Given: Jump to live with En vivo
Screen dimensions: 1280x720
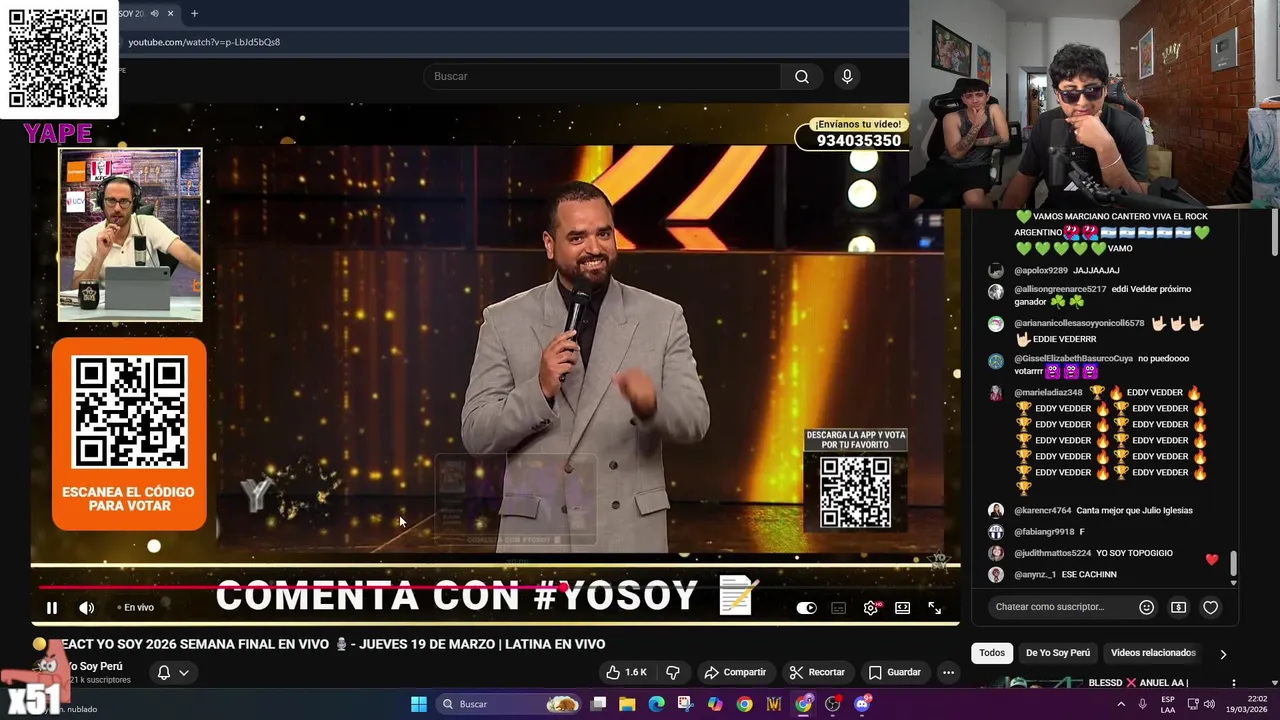Looking at the screenshot, I should (x=136, y=607).
